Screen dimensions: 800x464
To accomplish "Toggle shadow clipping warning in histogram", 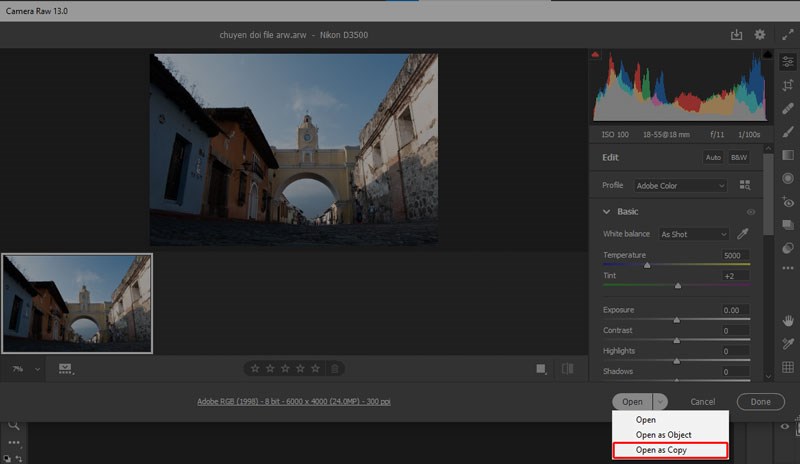I will point(597,54).
